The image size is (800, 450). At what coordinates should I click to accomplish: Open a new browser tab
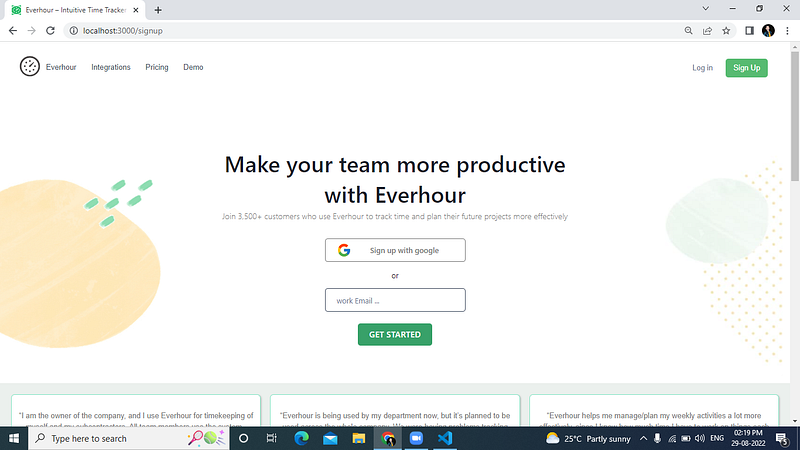click(158, 10)
